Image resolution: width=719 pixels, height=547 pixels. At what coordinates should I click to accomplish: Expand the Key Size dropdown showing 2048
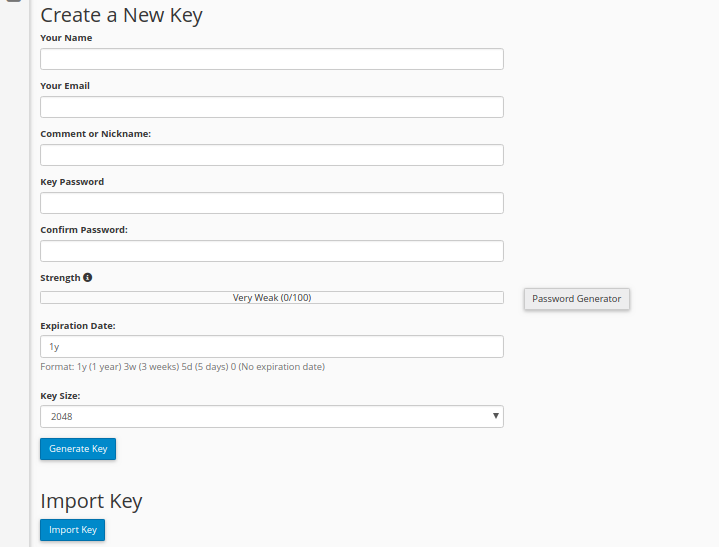pyautogui.click(x=271, y=416)
